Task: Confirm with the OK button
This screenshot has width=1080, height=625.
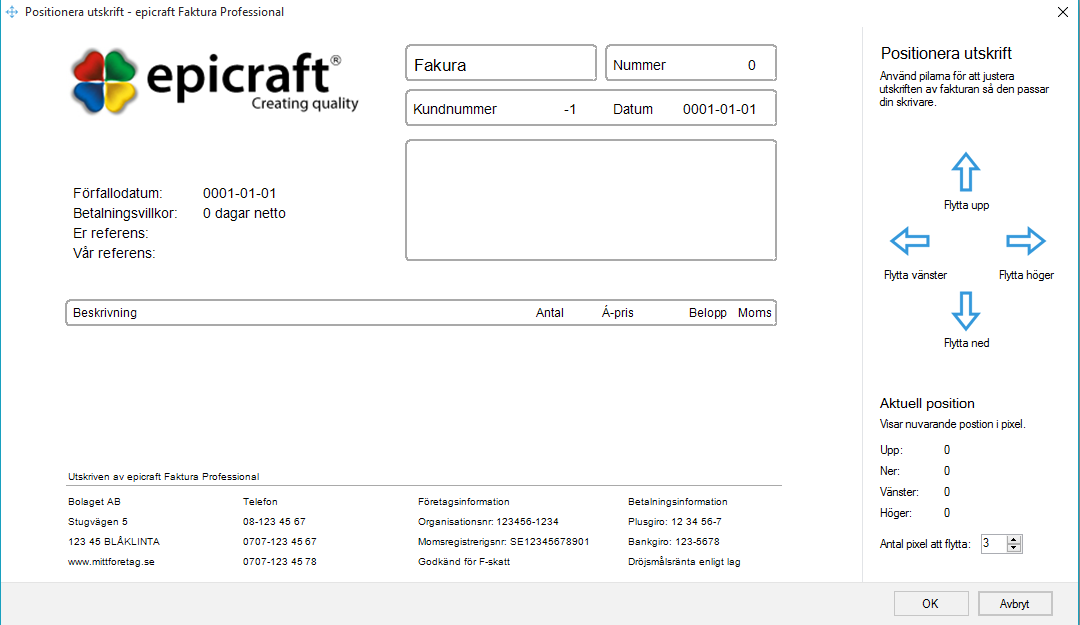Action: [931, 604]
